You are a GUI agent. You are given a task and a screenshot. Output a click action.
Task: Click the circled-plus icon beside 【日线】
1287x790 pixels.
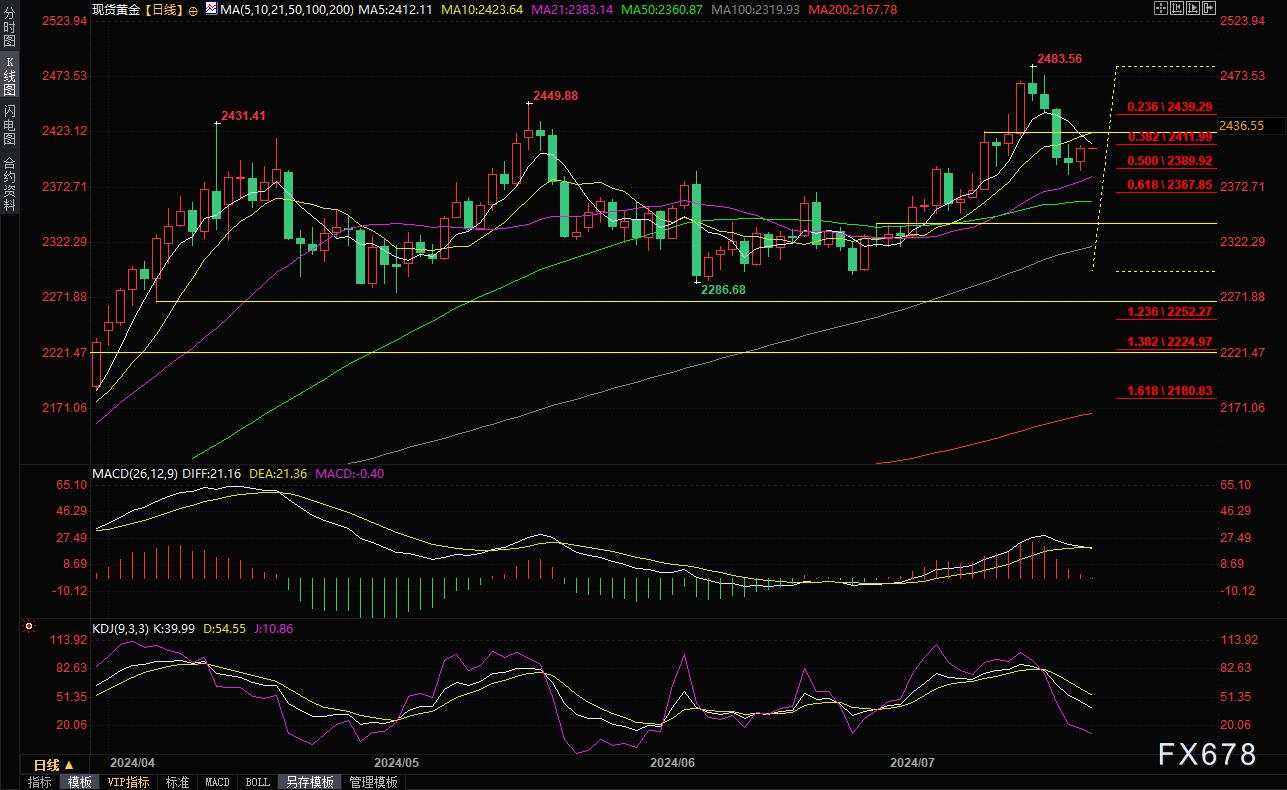[193, 9]
